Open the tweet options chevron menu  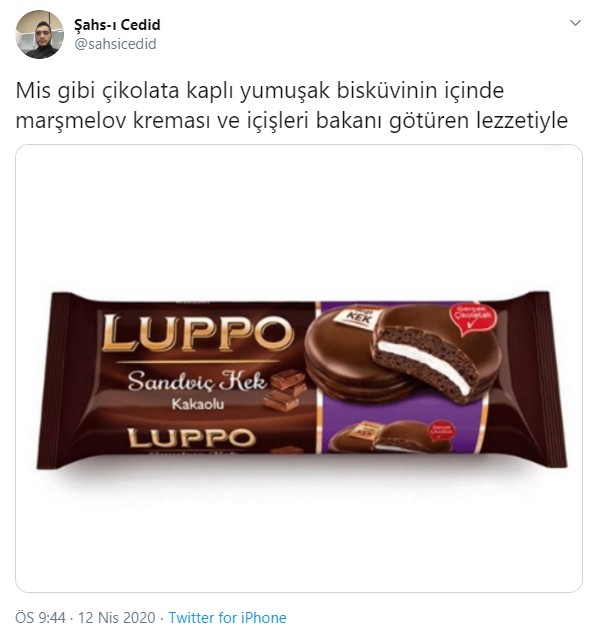[x=575, y=23]
